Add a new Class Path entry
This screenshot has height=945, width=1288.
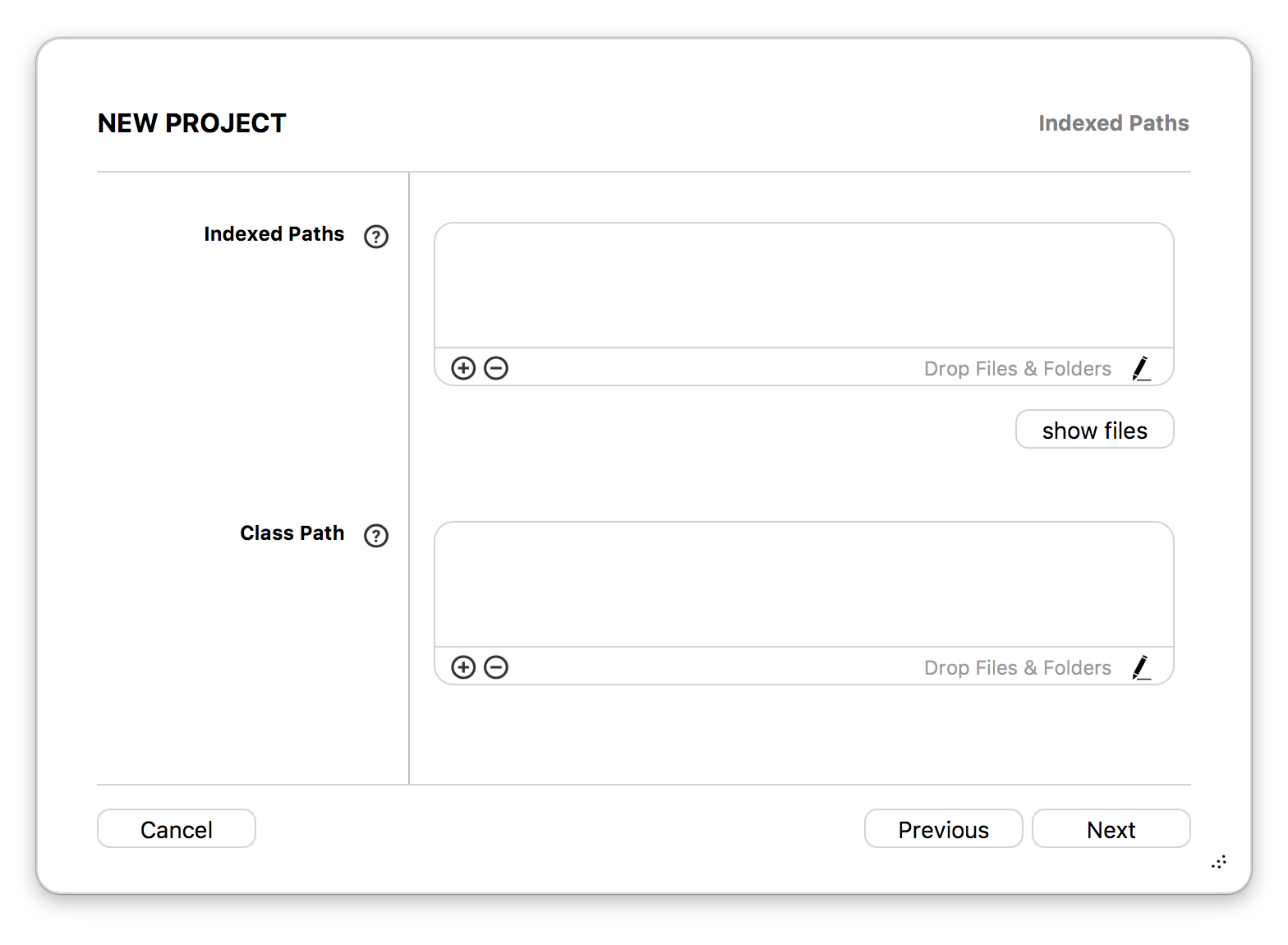pyautogui.click(x=463, y=667)
